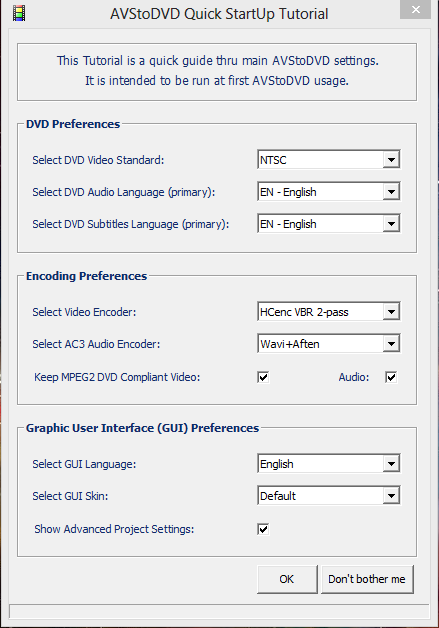Toggle Show Advanced Project Settings checkbox

coord(263,529)
